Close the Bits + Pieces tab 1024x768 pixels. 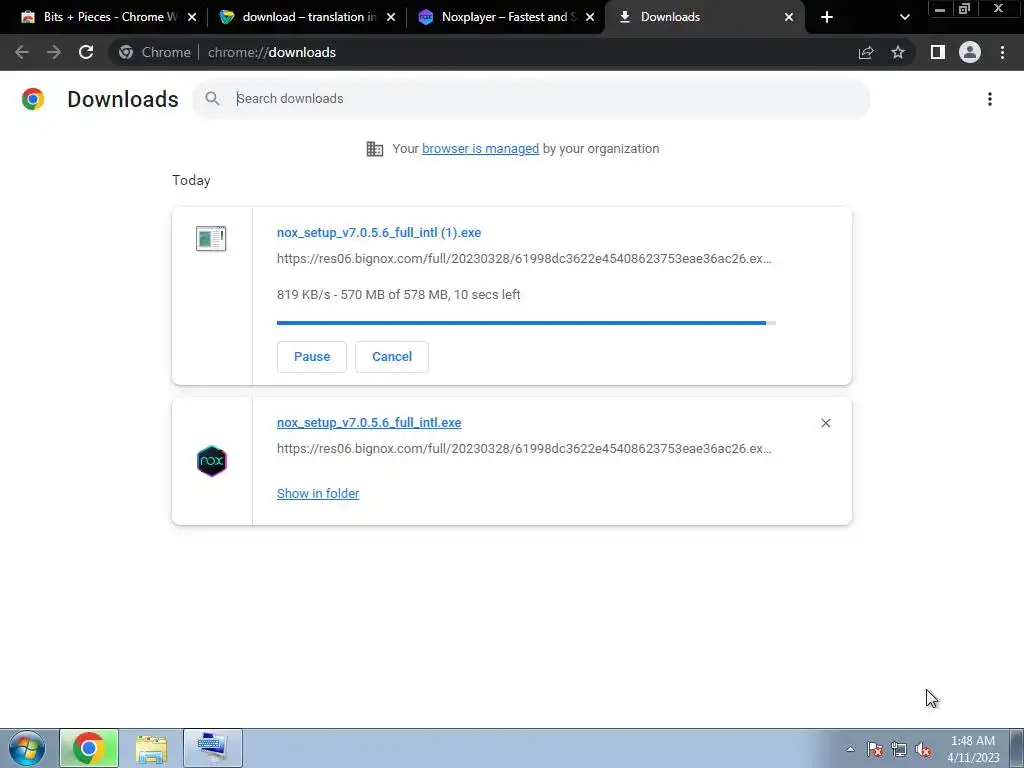pos(192,17)
